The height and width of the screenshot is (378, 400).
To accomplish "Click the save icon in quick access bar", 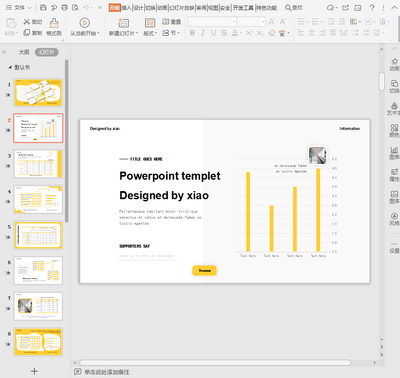I will coord(43,7).
